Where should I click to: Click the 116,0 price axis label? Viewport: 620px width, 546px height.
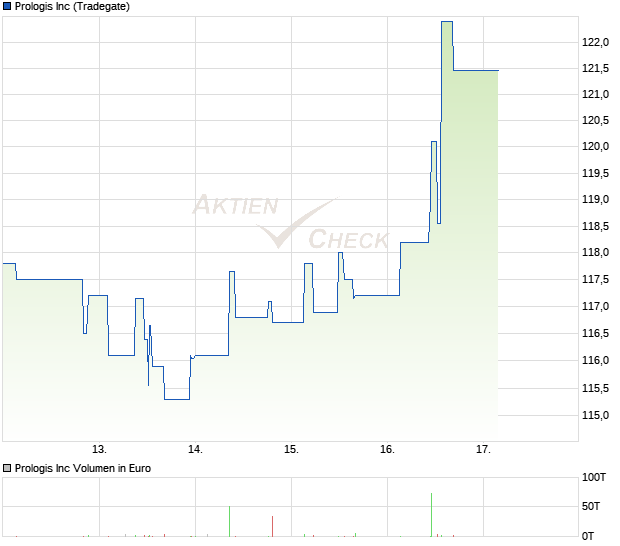595,360
